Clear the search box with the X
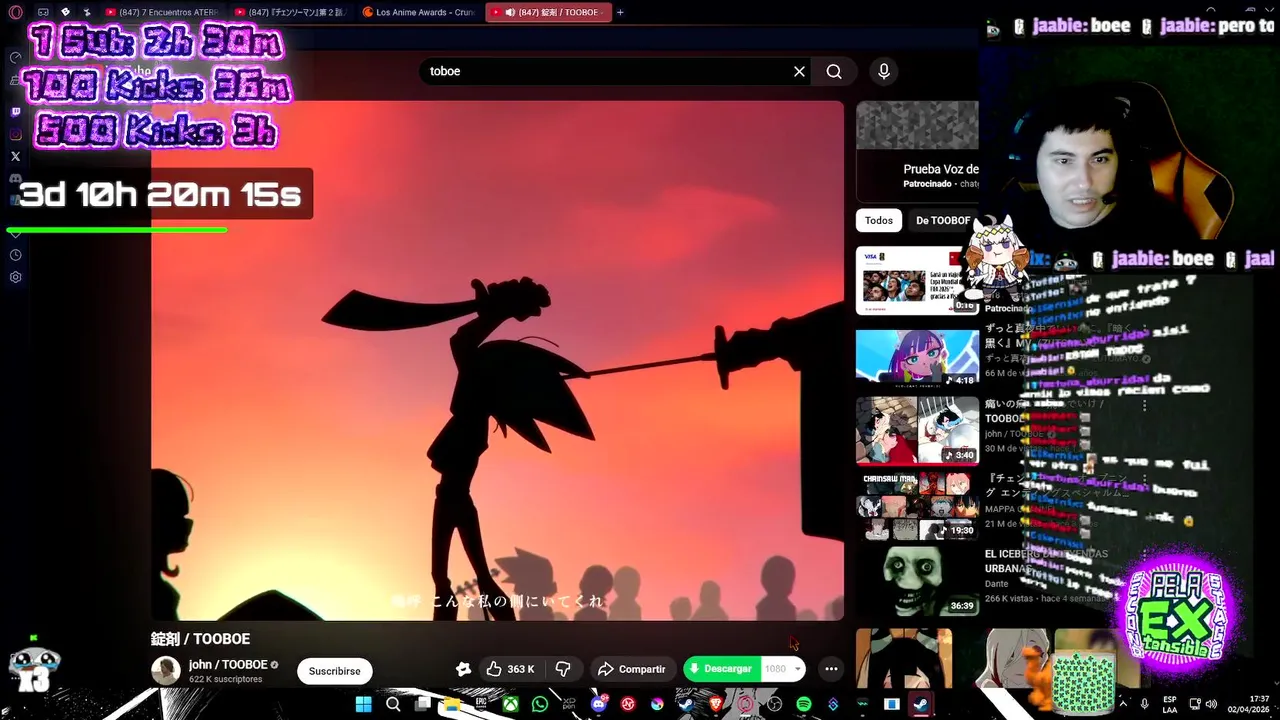The height and width of the screenshot is (720, 1280). (x=799, y=71)
